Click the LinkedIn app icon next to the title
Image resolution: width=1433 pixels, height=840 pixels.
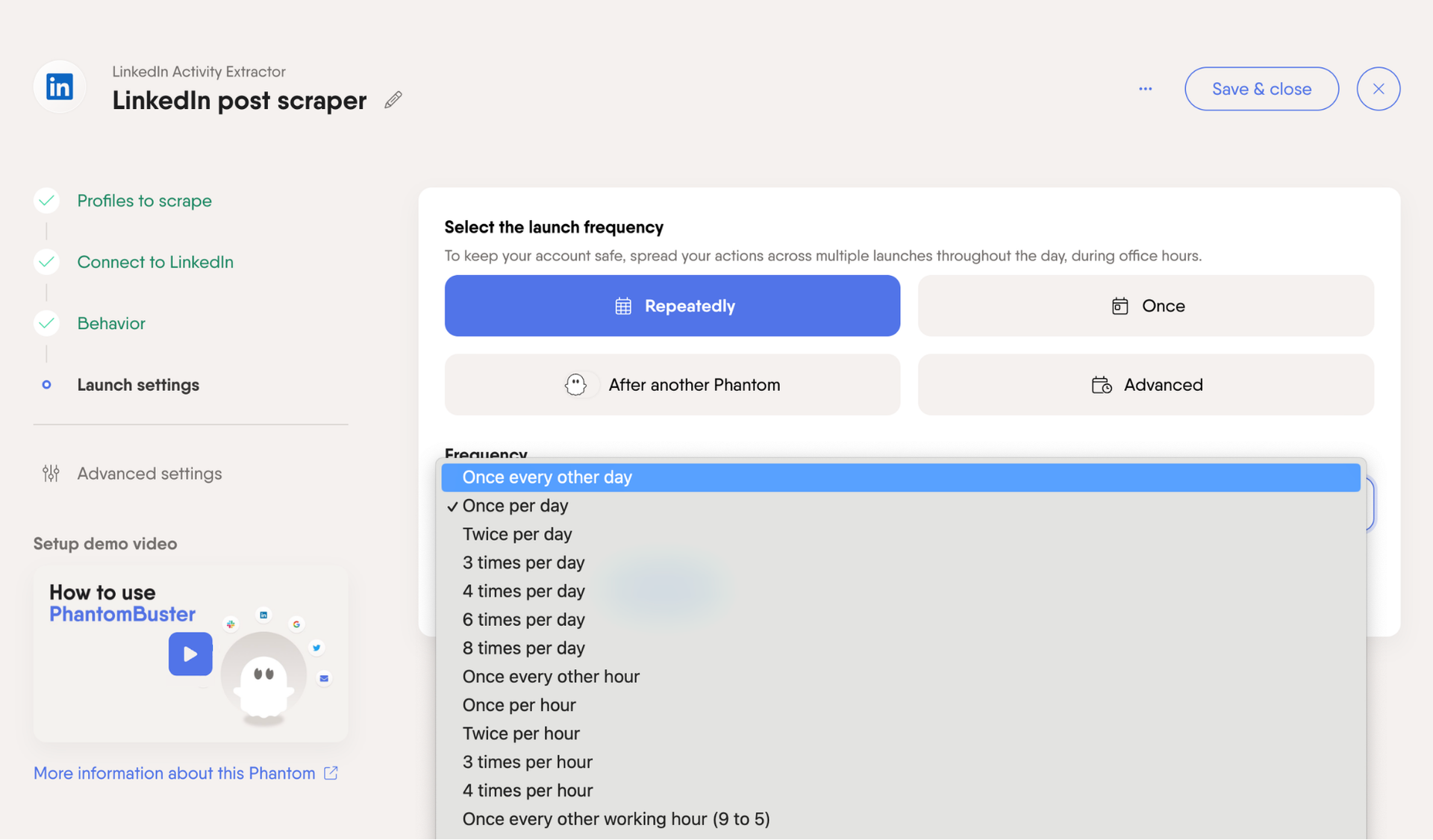[x=59, y=87]
